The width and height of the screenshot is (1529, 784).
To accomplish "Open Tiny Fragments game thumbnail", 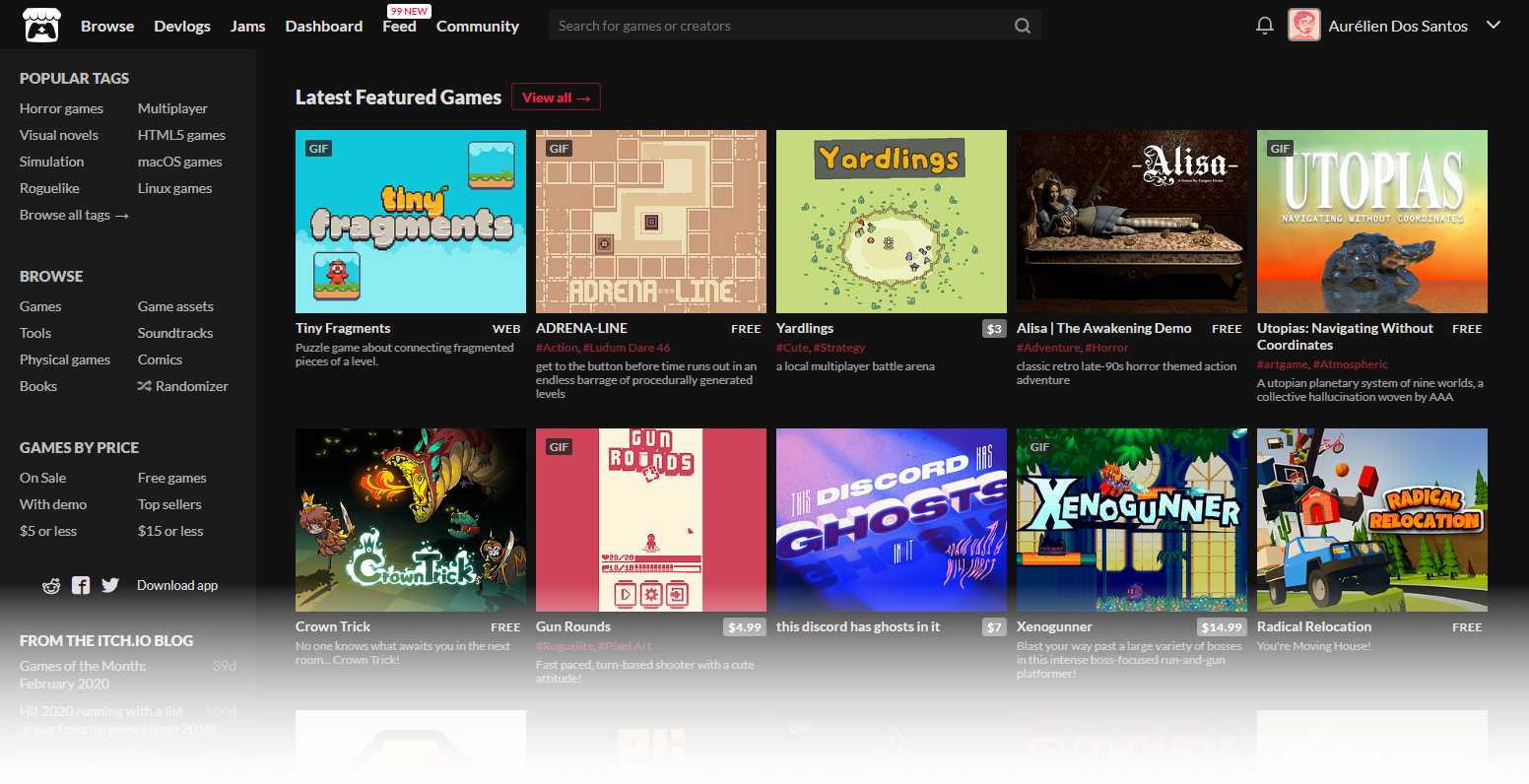I will pyautogui.click(x=411, y=222).
